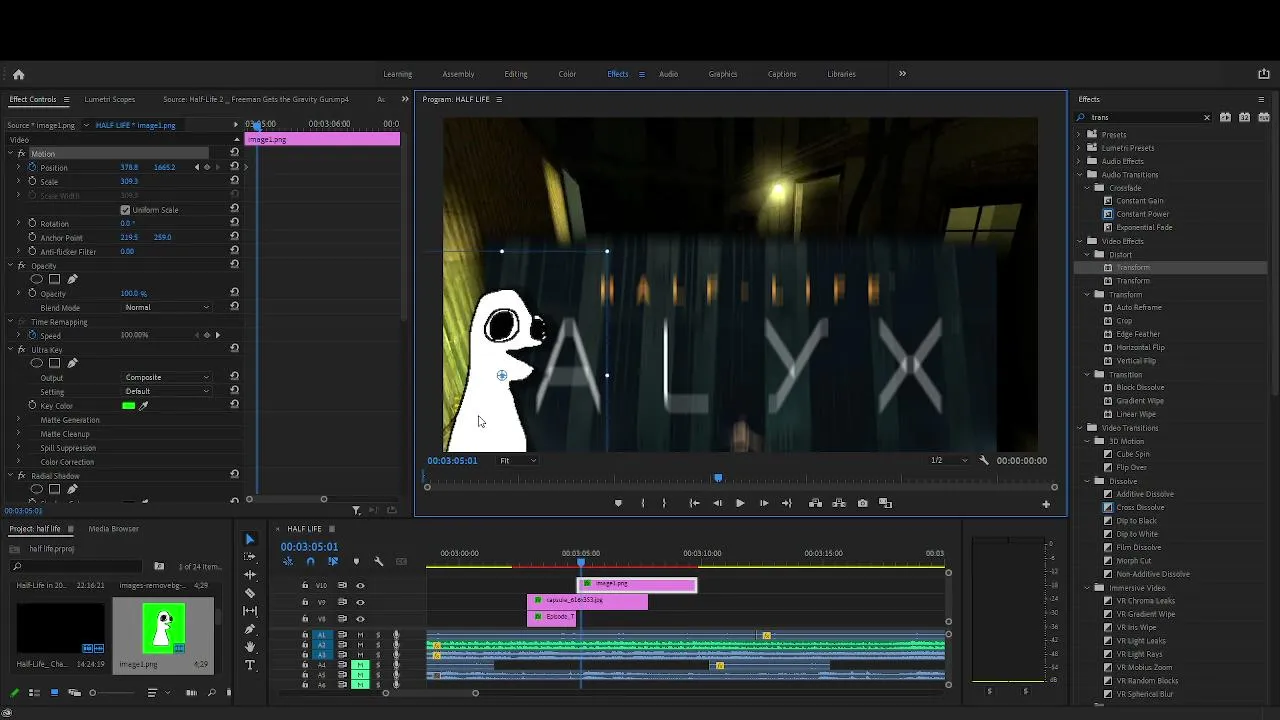The width and height of the screenshot is (1280, 720).
Task: Filter effects by Accelerated Effects icon
Action: pos(1225,118)
